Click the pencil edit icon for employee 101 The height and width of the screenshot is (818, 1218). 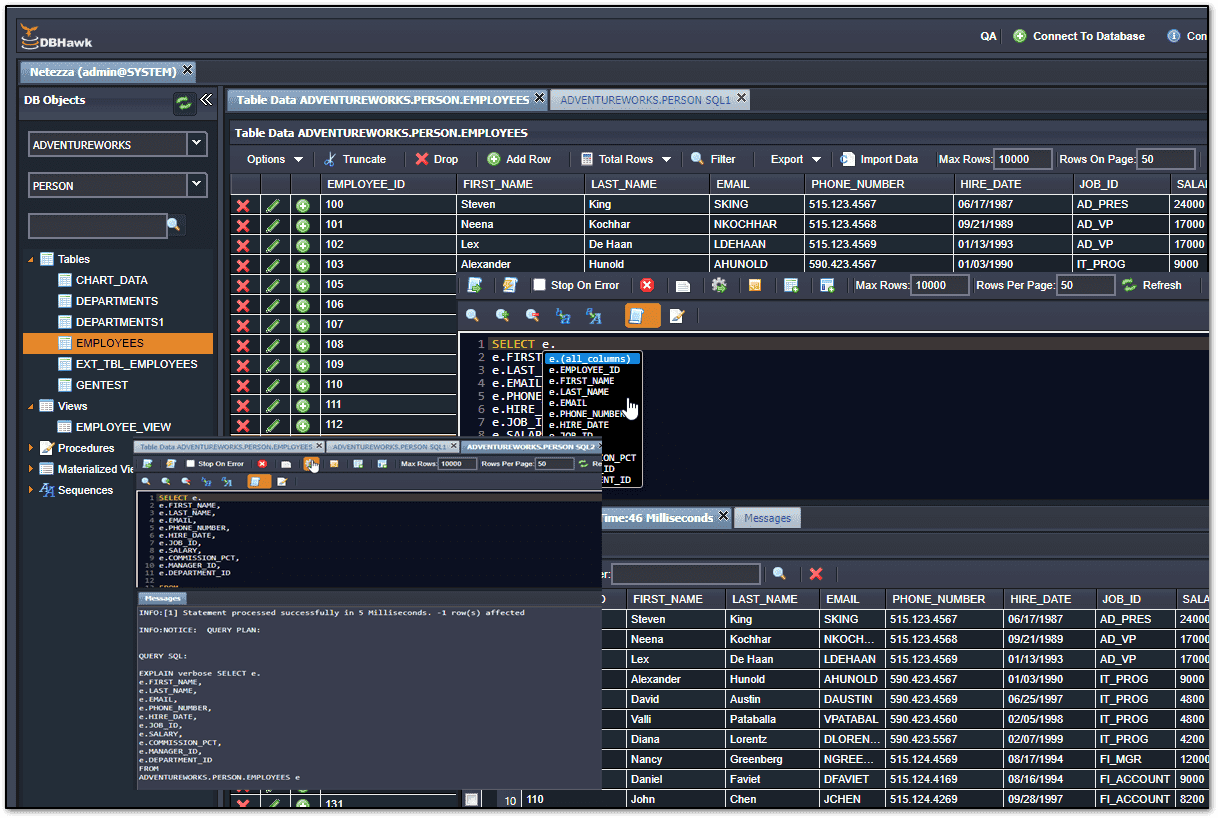[273, 225]
